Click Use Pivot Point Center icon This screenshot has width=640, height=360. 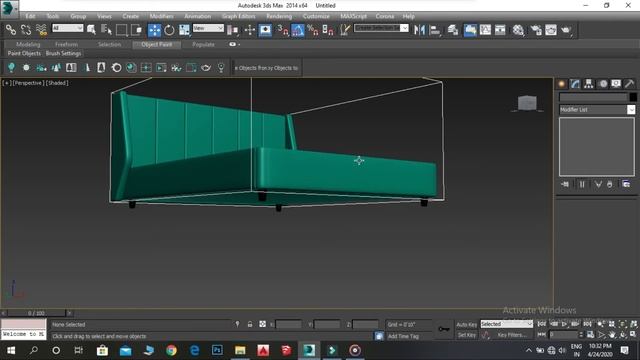tap(233, 30)
